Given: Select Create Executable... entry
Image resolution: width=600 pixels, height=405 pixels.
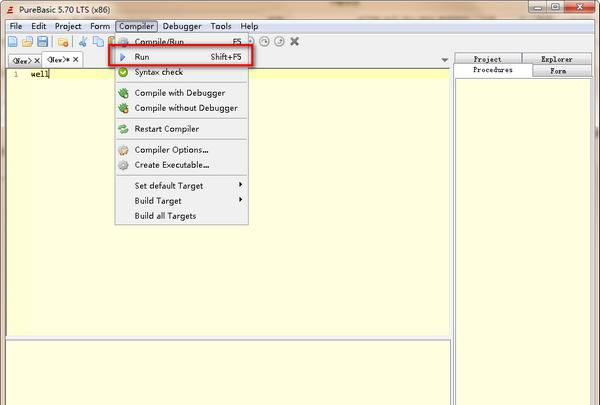Looking at the screenshot, I should coord(181,165).
